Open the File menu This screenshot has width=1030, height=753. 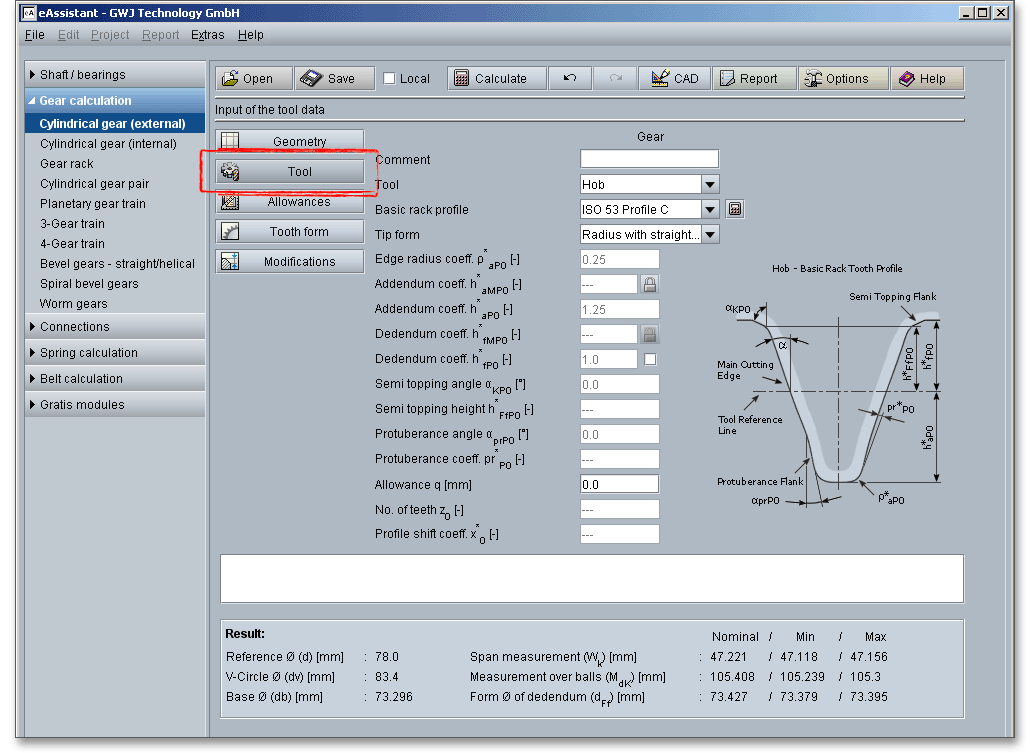coord(35,35)
